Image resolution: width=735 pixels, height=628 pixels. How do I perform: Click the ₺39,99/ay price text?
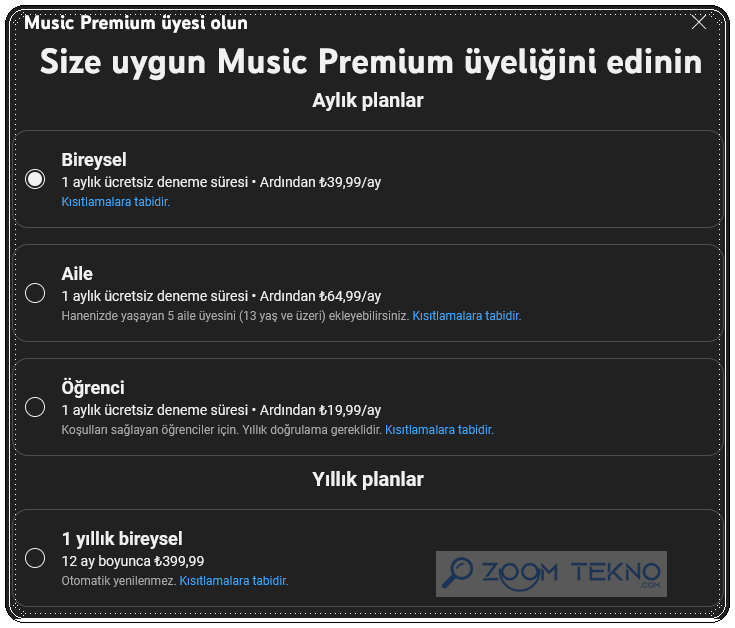coord(350,182)
